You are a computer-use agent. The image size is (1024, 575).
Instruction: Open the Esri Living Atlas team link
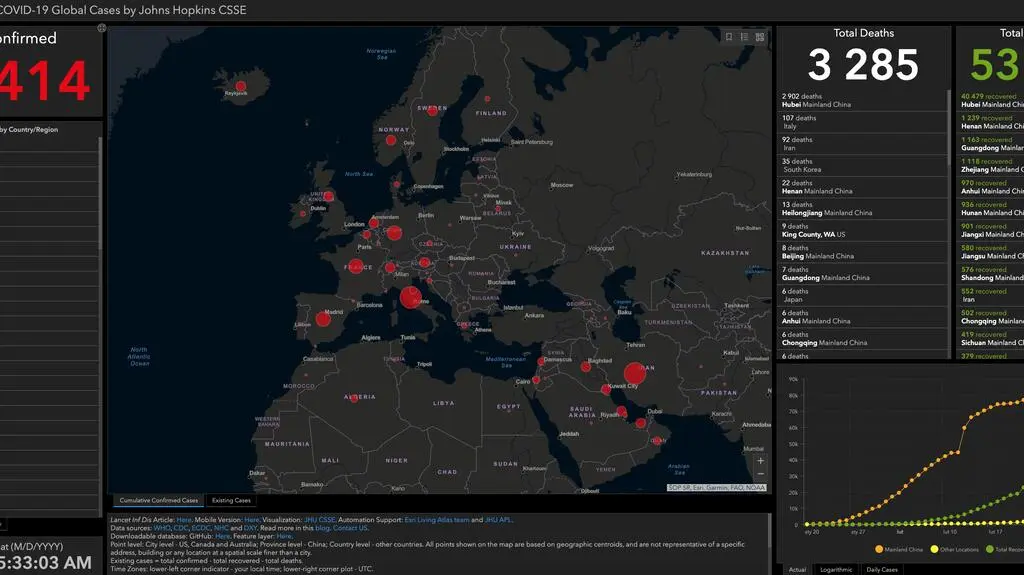point(437,520)
